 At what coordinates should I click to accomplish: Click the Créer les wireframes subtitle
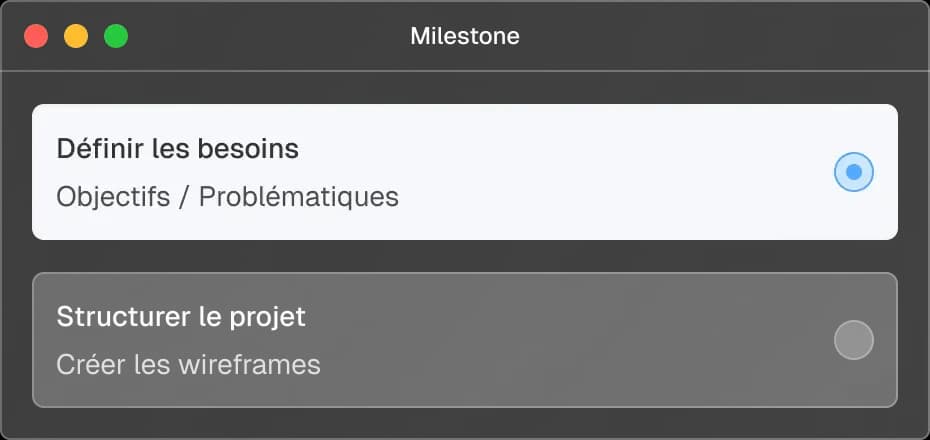click(x=188, y=364)
